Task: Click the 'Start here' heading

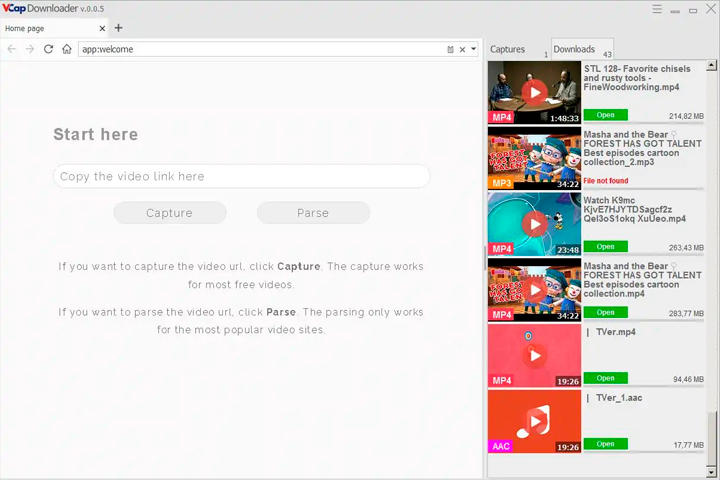Action: coord(96,135)
